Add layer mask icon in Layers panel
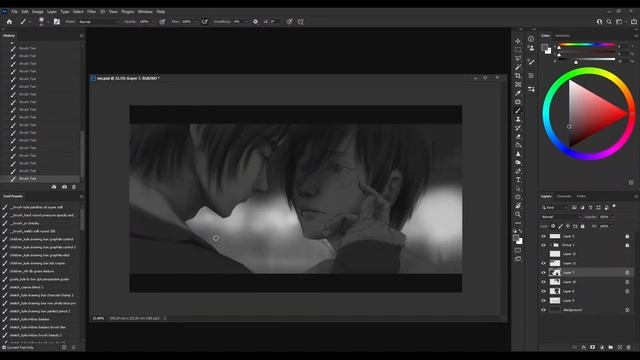640x360 pixels. pyautogui.click(x=593, y=347)
